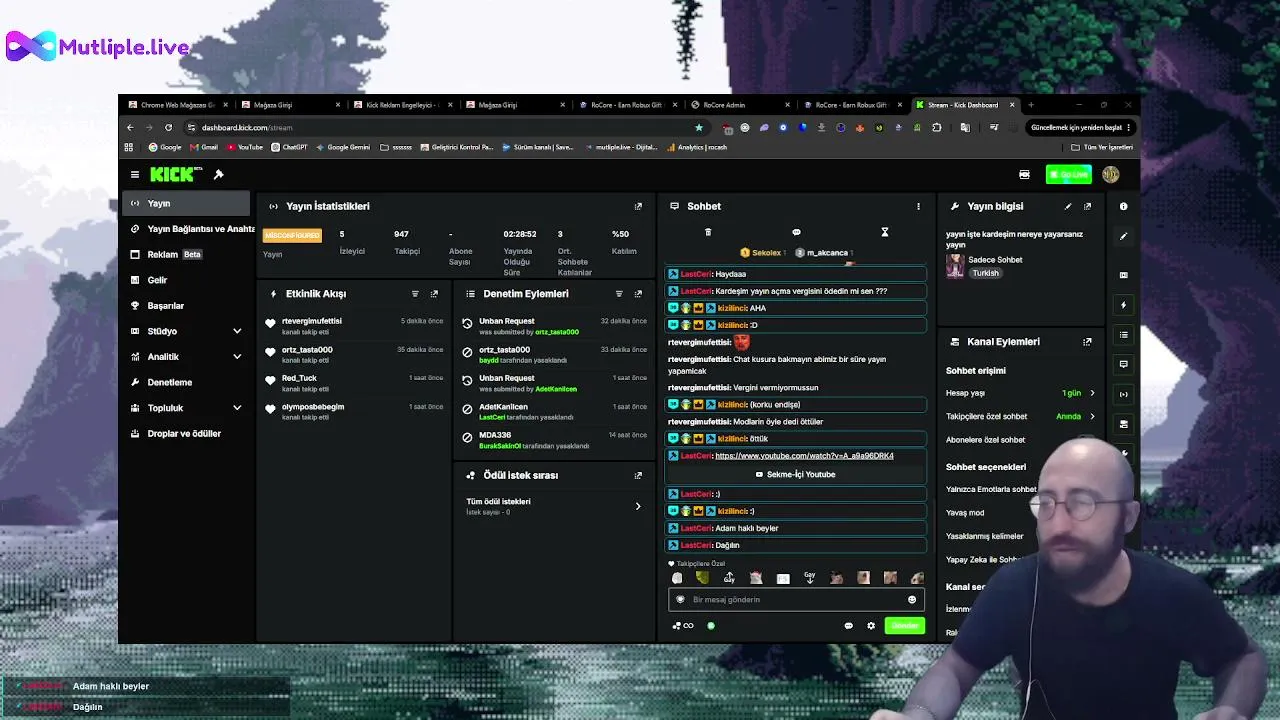Open the Sohbet three-dot options menu
The image size is (1280, 720).
pyautogui.click(x=918, y=206)
